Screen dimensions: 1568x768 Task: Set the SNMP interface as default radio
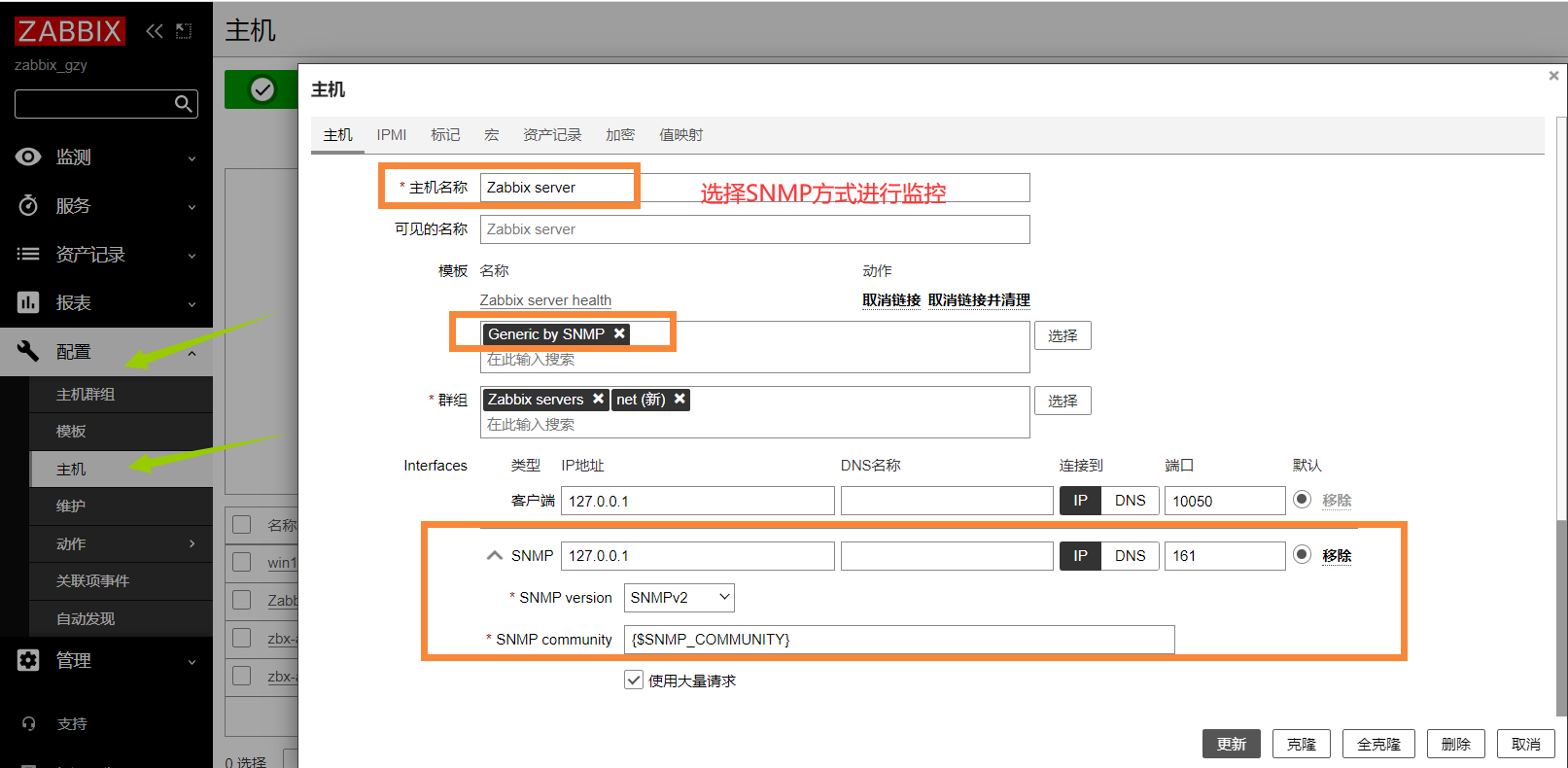[x=1302, y=555]
